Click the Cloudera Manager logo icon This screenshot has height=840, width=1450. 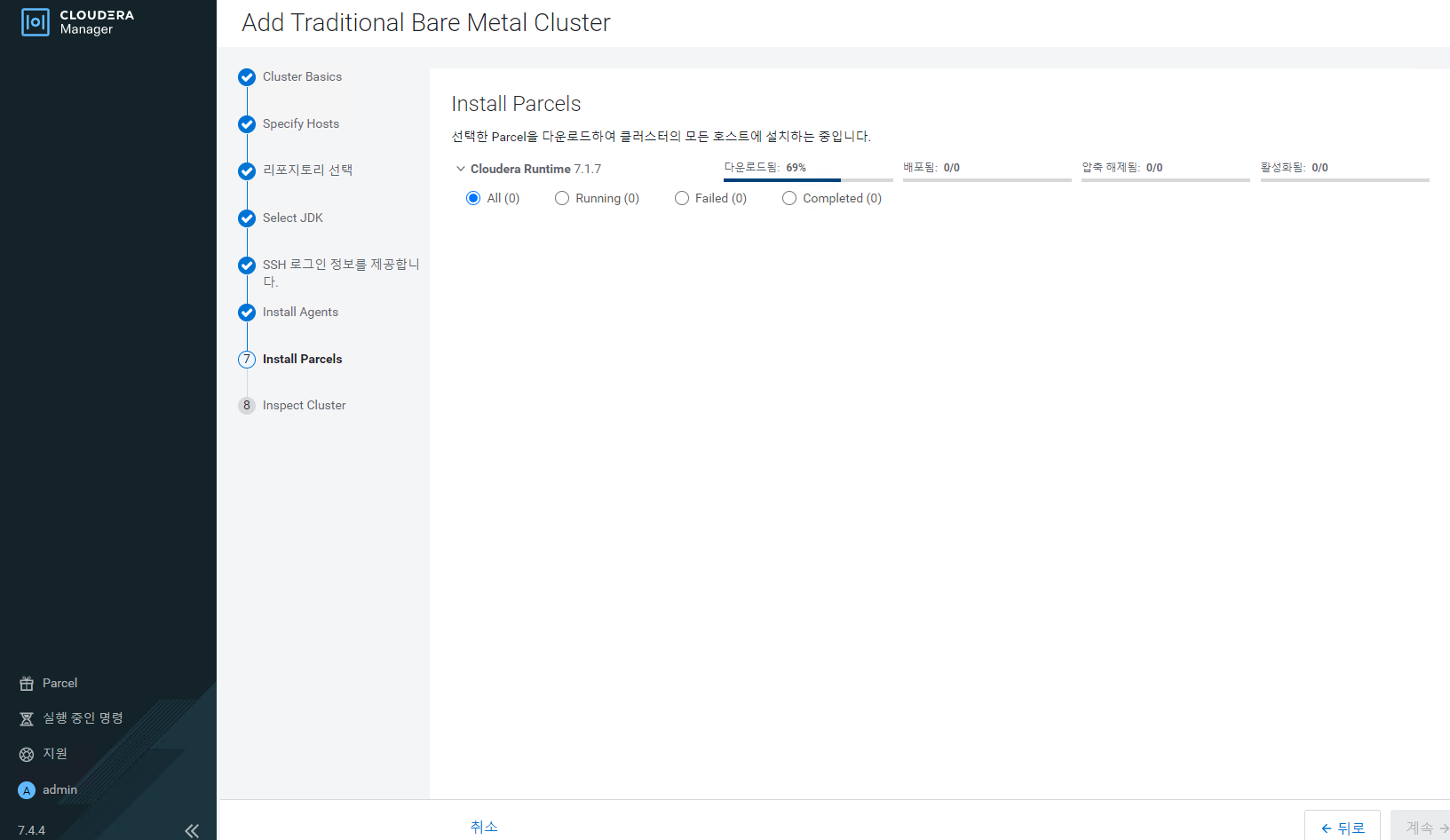[35, 22]
